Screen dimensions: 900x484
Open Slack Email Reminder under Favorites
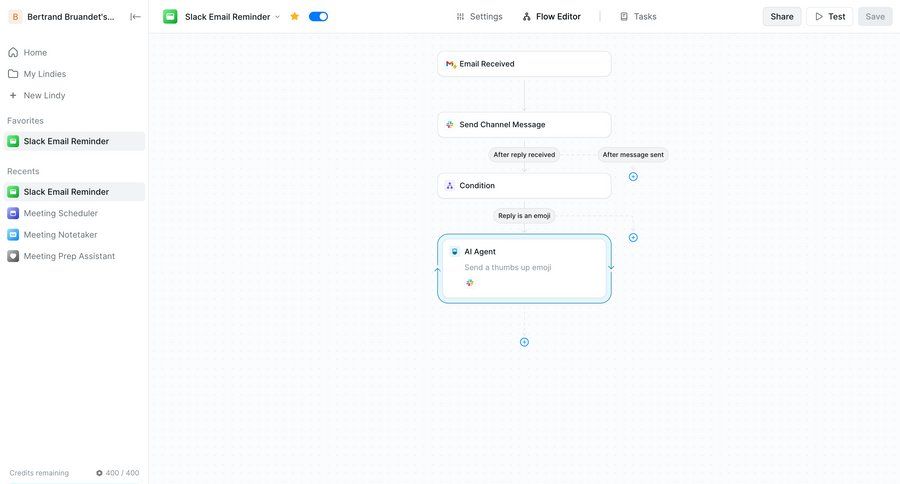[x=74, y=141]
